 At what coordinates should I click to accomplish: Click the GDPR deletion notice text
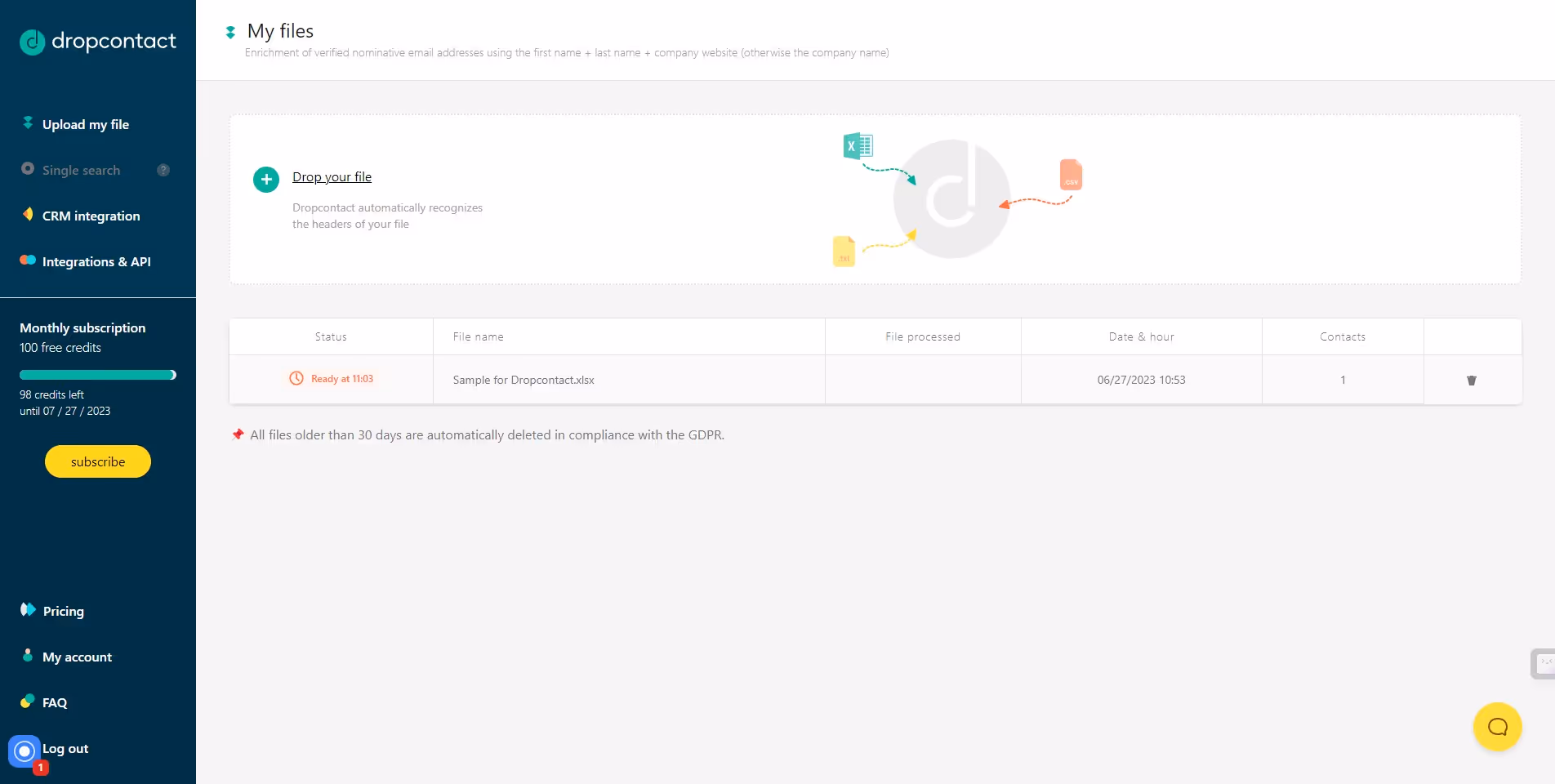[488, 435]
